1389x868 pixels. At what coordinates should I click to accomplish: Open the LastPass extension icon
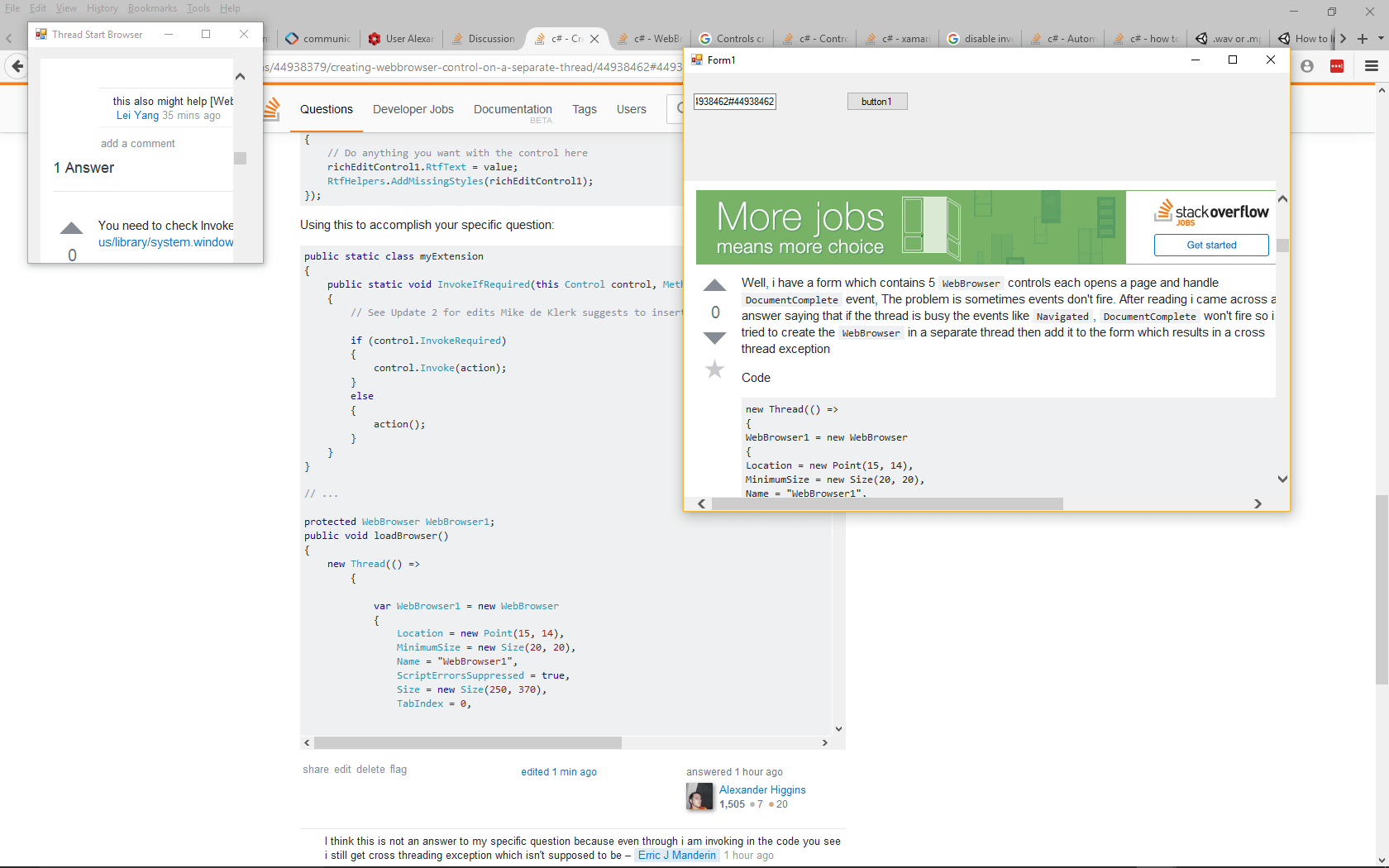pos(1337,67)
